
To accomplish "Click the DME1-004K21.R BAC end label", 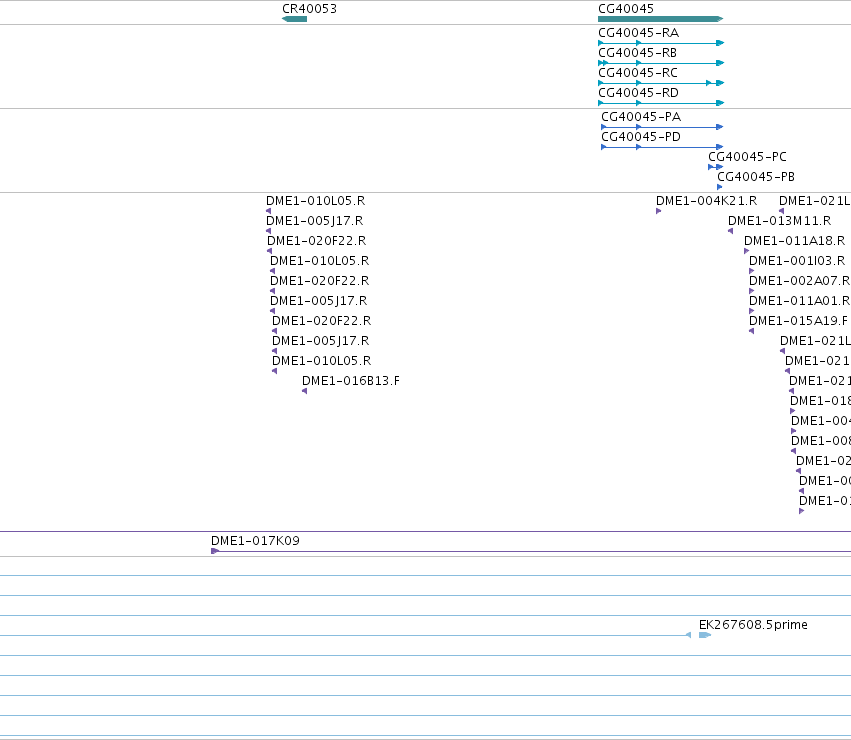I will [x=707, y=201].
